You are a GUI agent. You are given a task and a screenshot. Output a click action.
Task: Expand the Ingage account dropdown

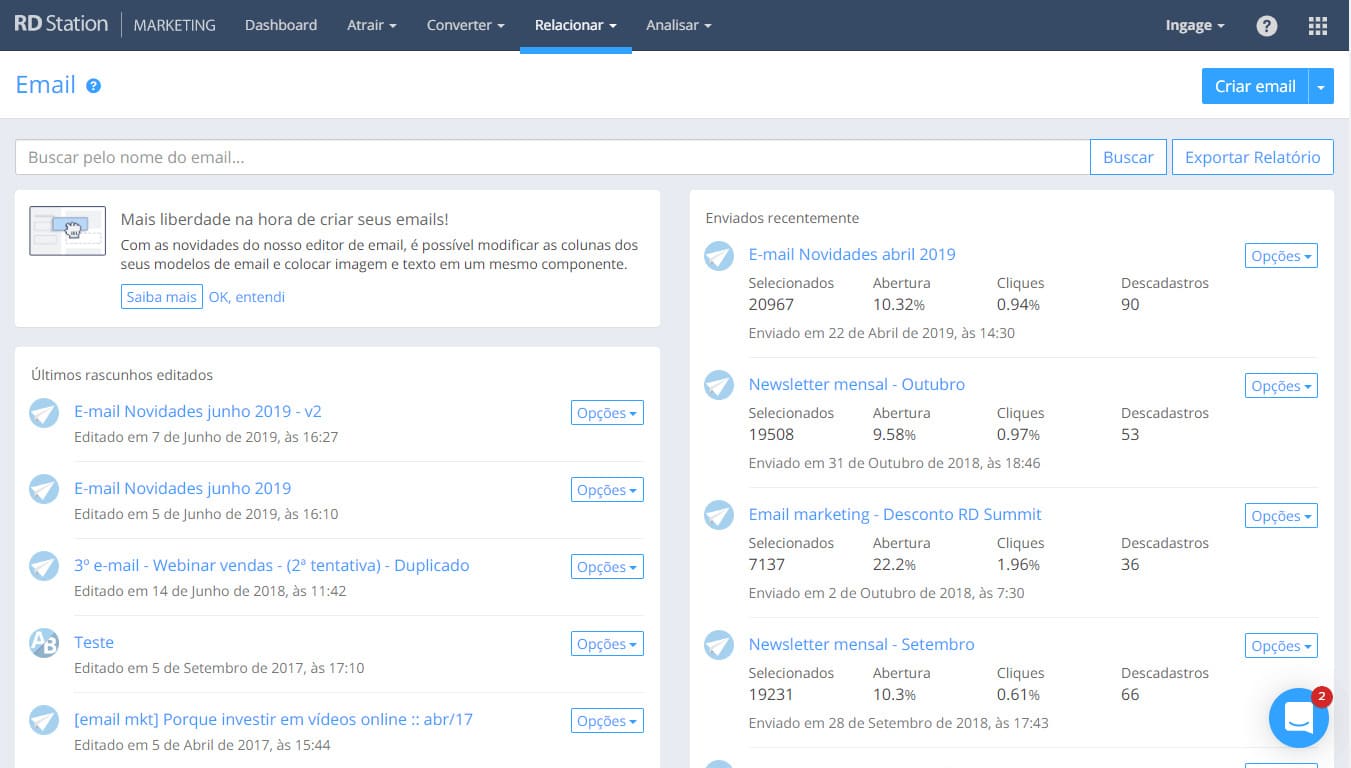[1195, 26]
